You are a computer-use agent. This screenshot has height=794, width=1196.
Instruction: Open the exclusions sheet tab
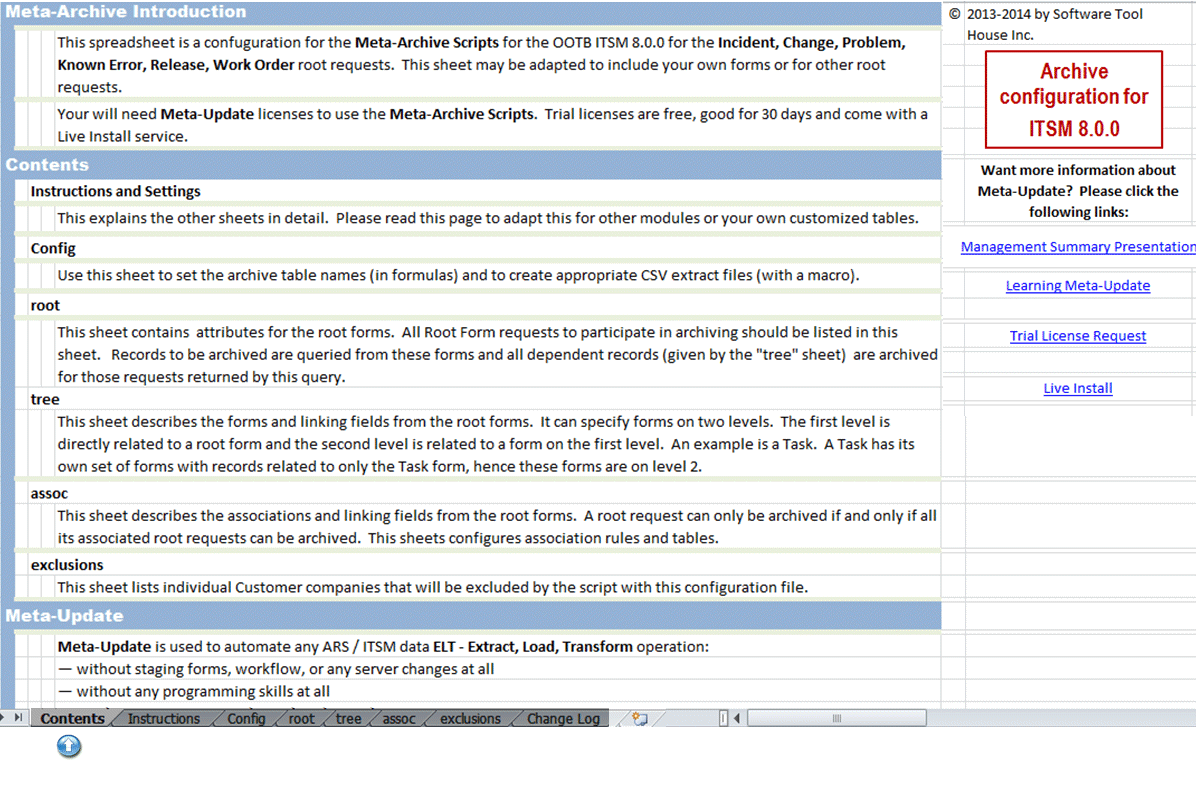click(471, 718)
